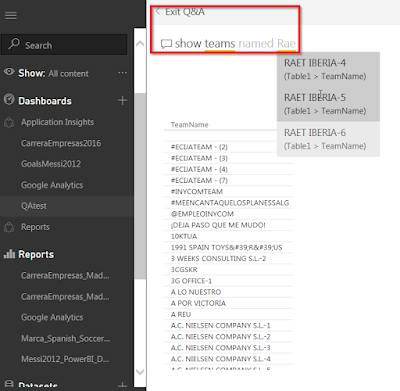Select row A REU
This screenshot has width=400, height=391.
(228, 314)
